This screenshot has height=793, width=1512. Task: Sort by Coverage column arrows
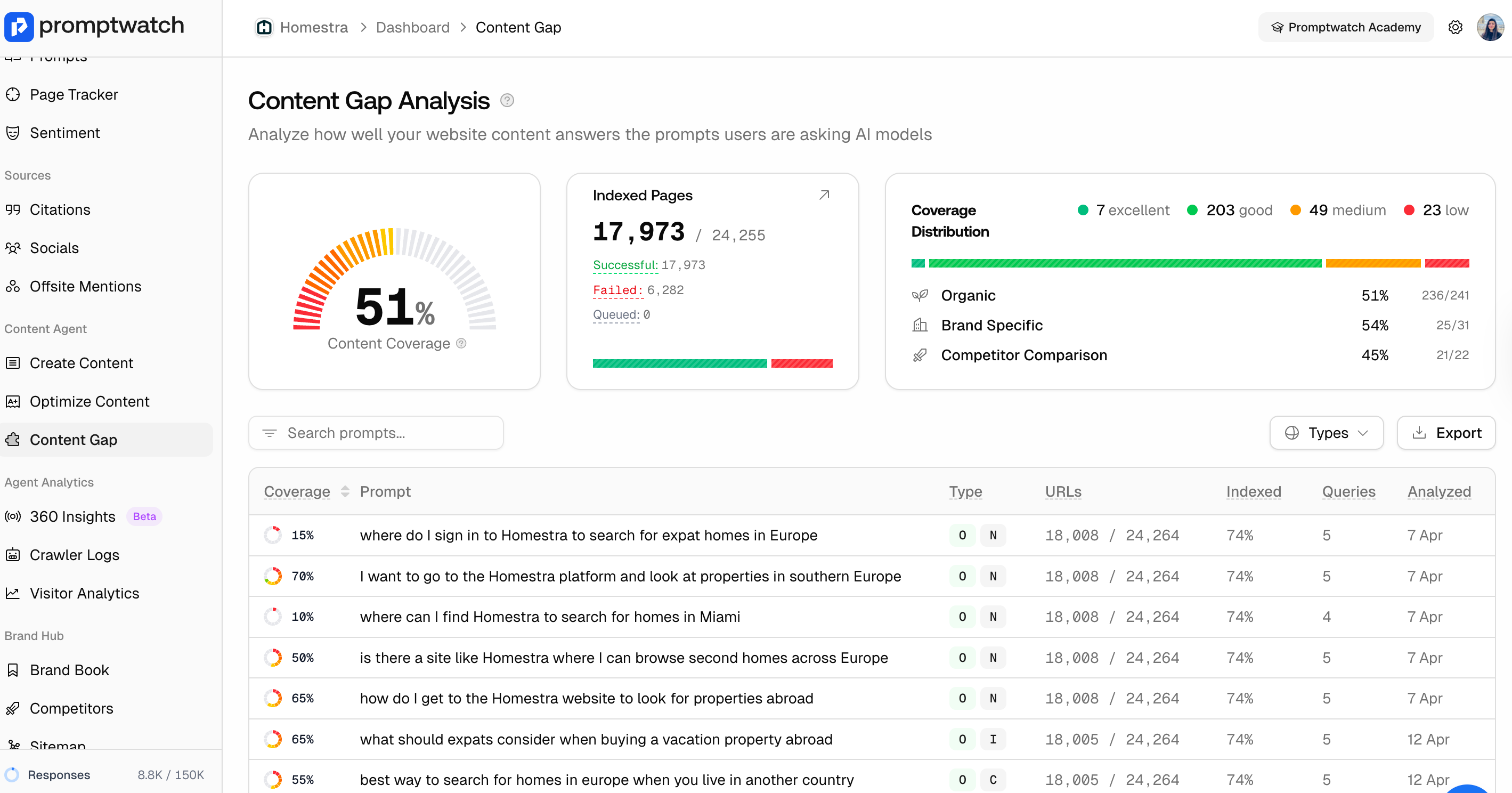pyautogui.click(x=345, y=491)
